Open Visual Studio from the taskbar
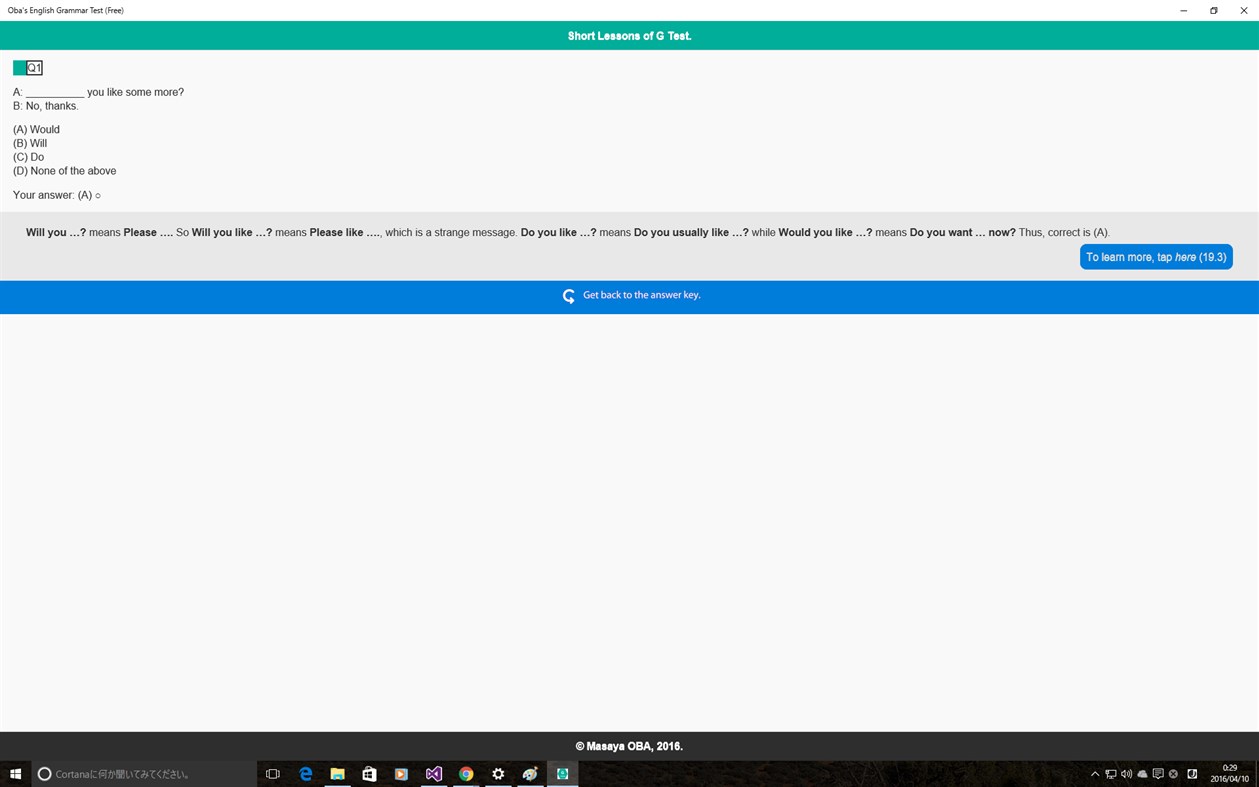The width and height of the screenshot is (1259, 787). (x=433, y=773)
